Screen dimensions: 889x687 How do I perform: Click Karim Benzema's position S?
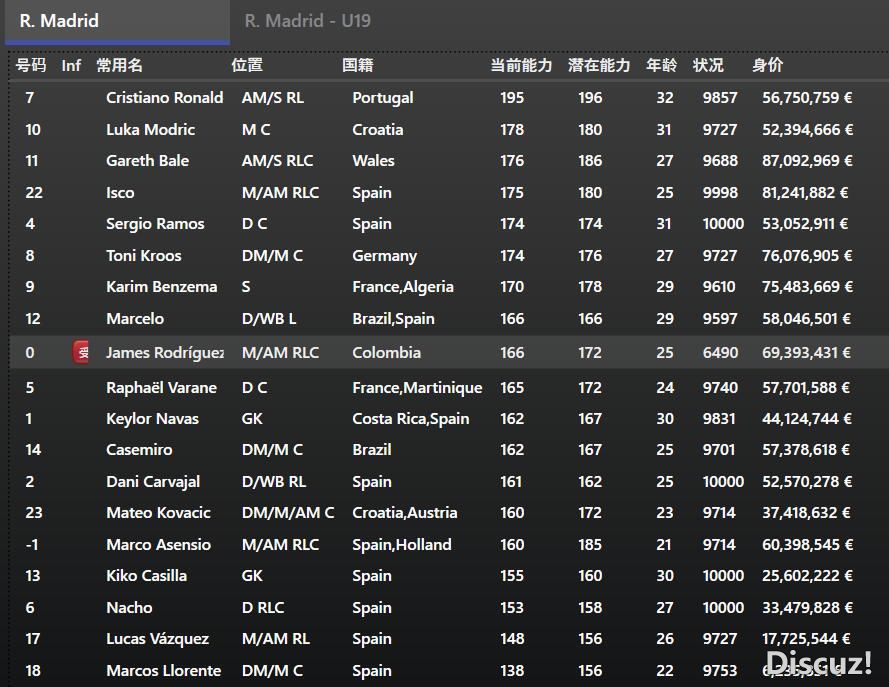click(246, 287)
